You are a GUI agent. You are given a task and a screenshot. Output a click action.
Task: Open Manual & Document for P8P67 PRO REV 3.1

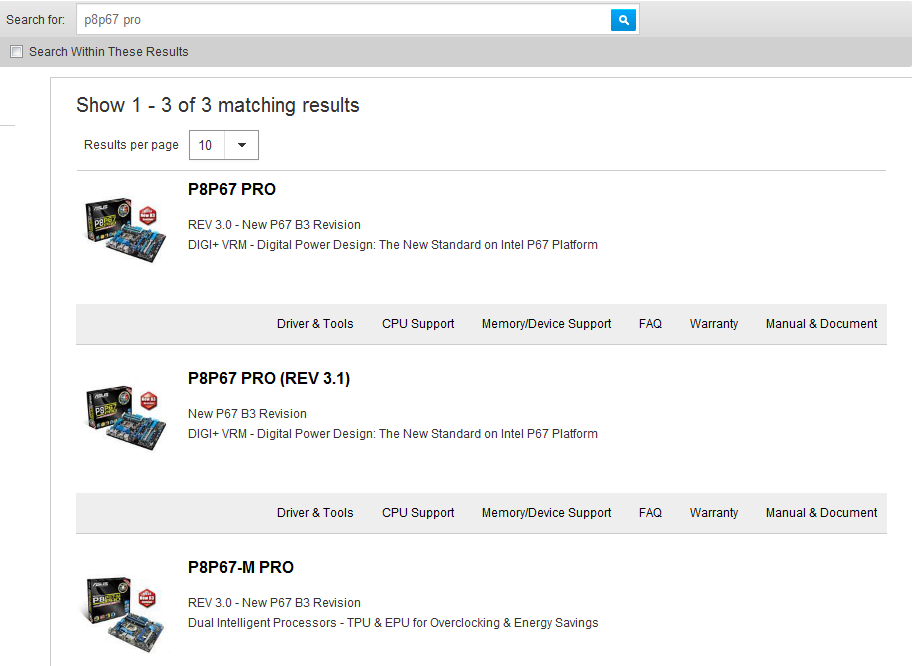[x=821, y=513]
